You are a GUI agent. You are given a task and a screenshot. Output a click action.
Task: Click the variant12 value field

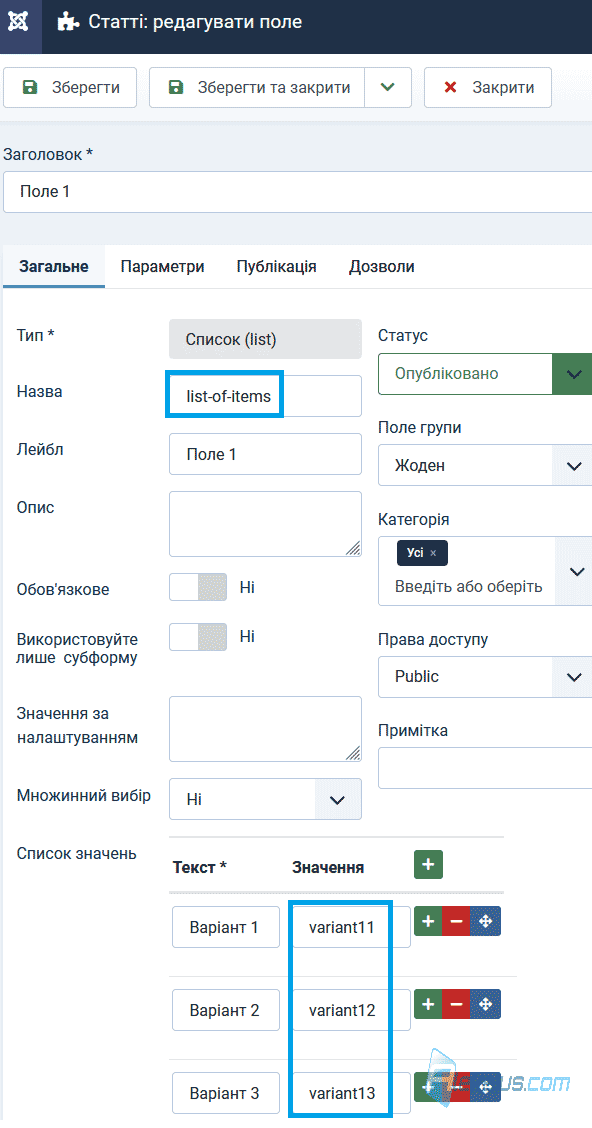(351, 1010)
